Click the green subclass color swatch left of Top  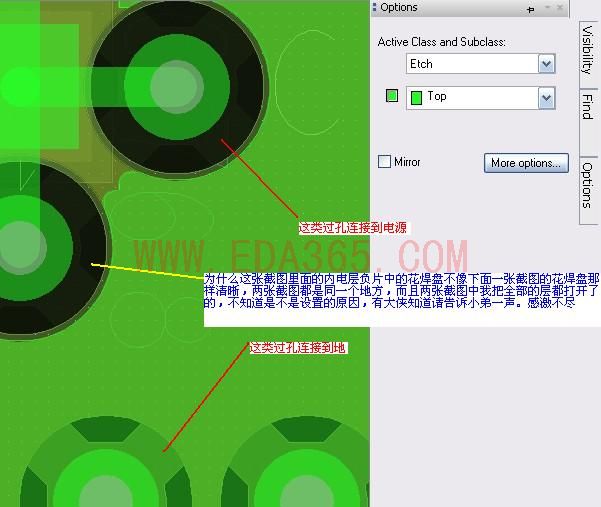pos(392,96)
